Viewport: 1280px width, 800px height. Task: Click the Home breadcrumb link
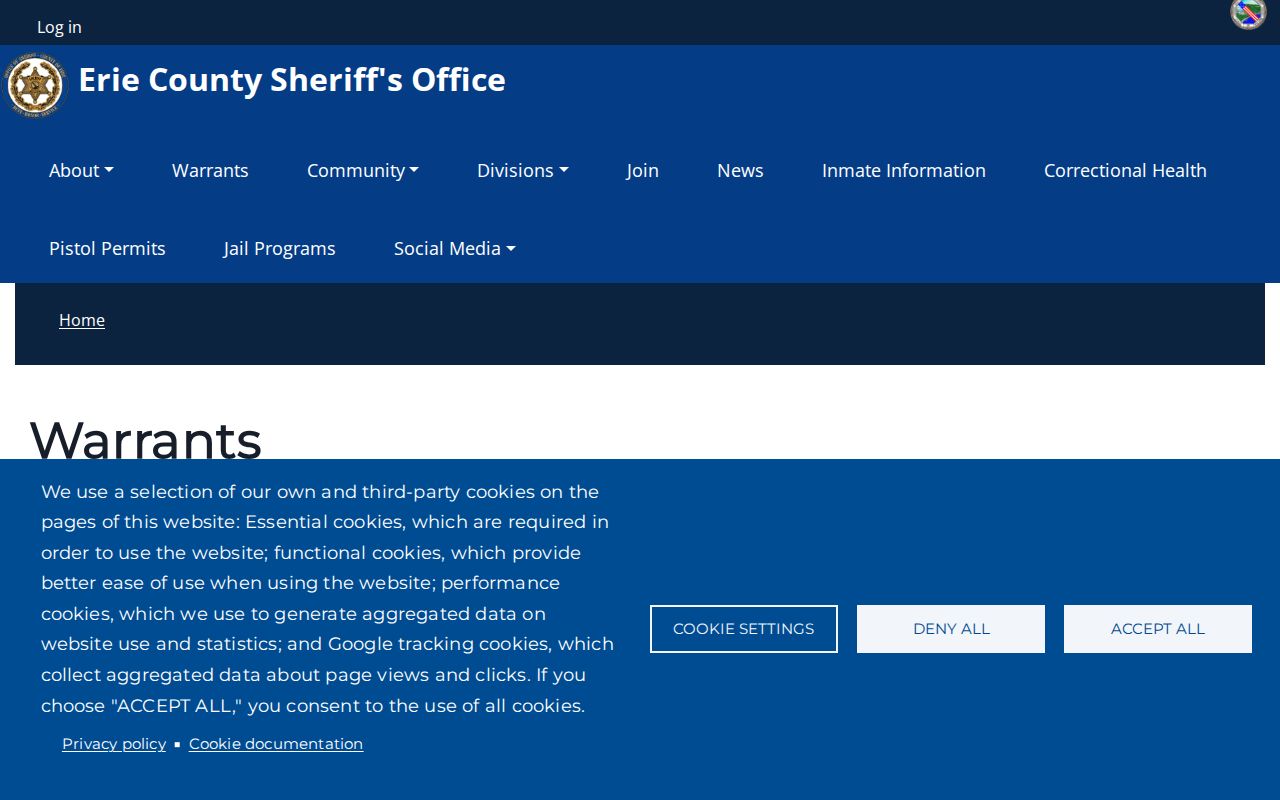(x=82, y=320)
